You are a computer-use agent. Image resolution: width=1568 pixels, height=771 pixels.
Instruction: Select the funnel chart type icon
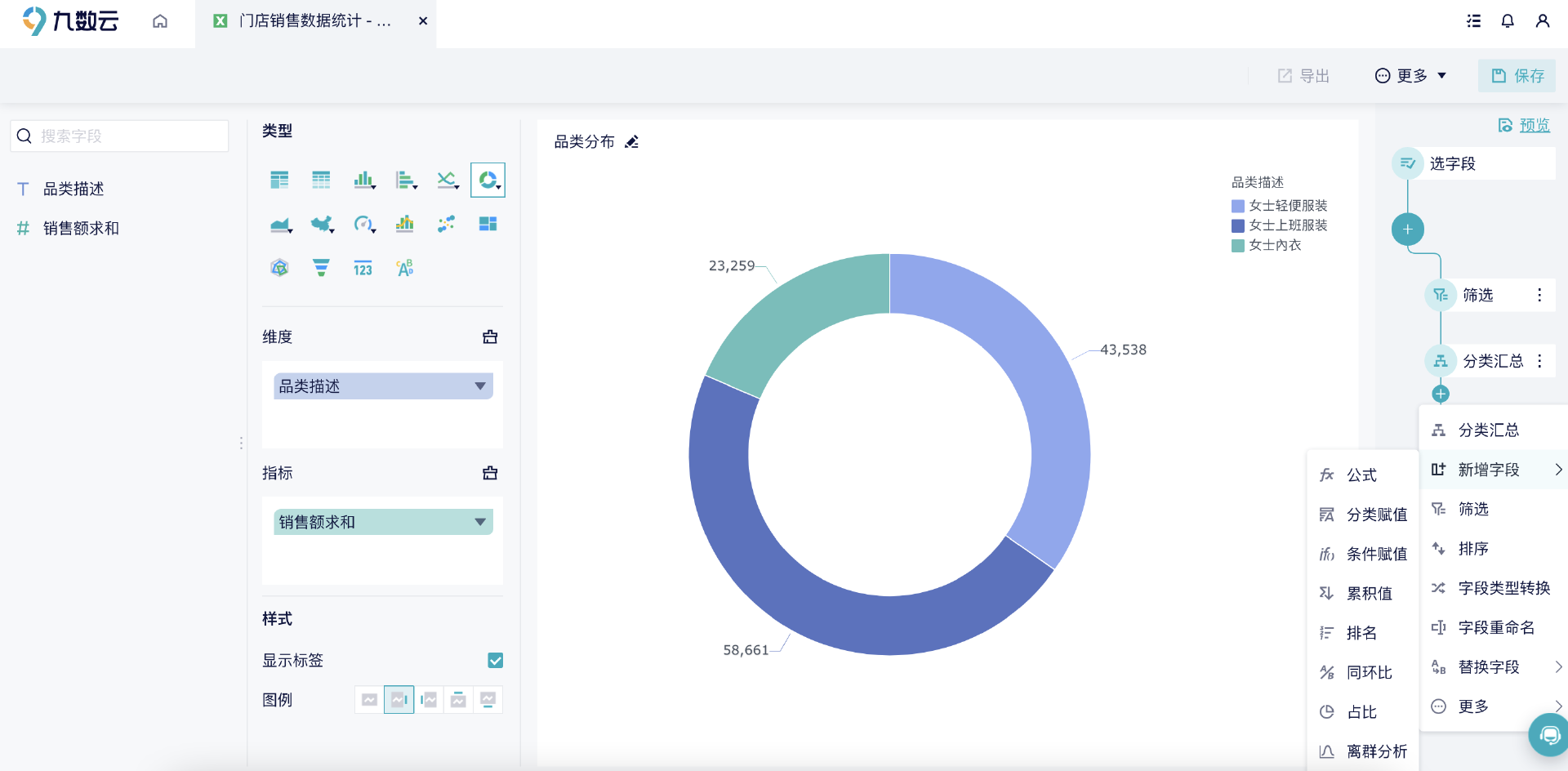pyautogui.click(x=321, y=268)
